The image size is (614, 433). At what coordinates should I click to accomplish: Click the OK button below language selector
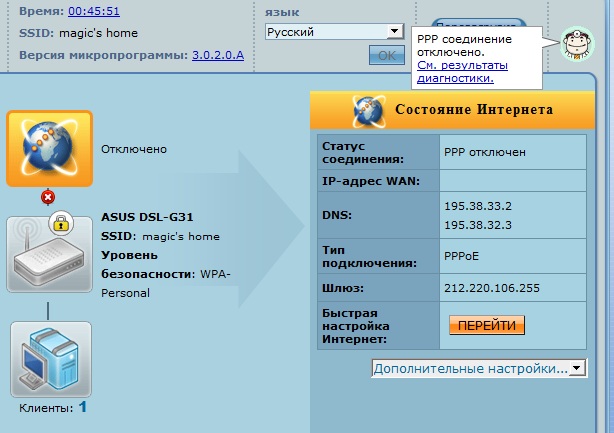click(x=386, y=55)
